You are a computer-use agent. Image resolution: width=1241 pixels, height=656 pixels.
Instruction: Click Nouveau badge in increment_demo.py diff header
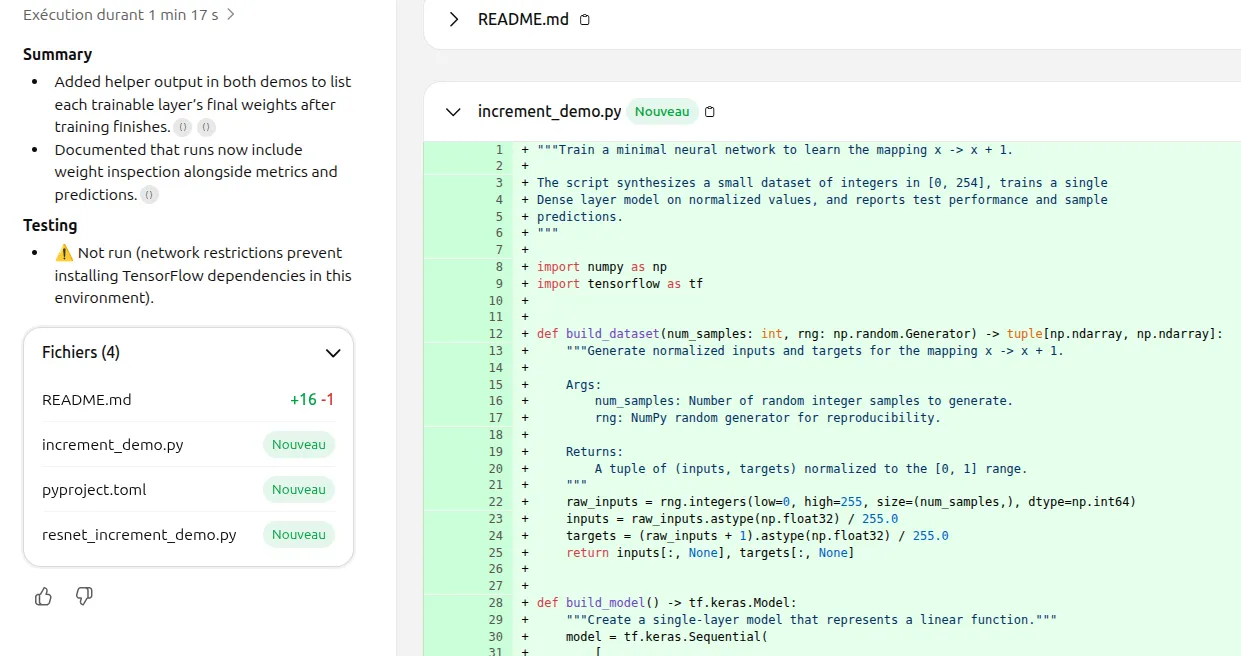click(x=662, y=112)
